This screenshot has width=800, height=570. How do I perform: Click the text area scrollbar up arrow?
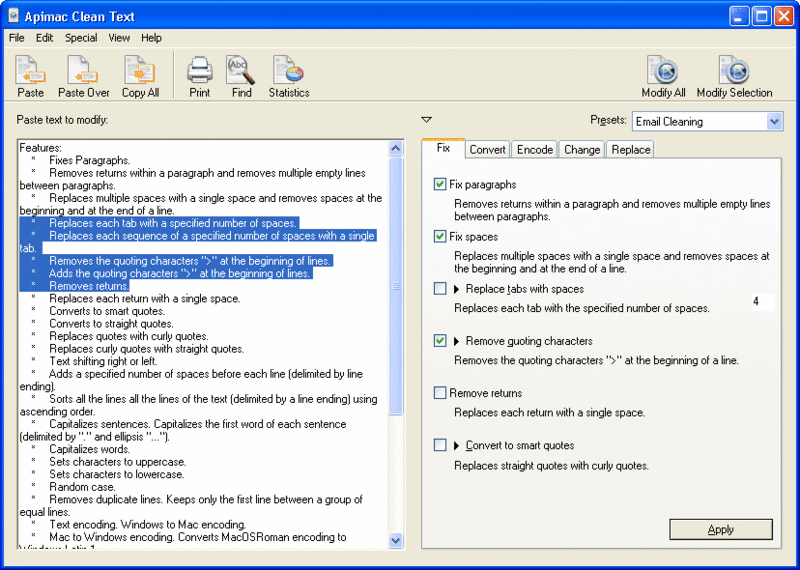coord(396,148)
